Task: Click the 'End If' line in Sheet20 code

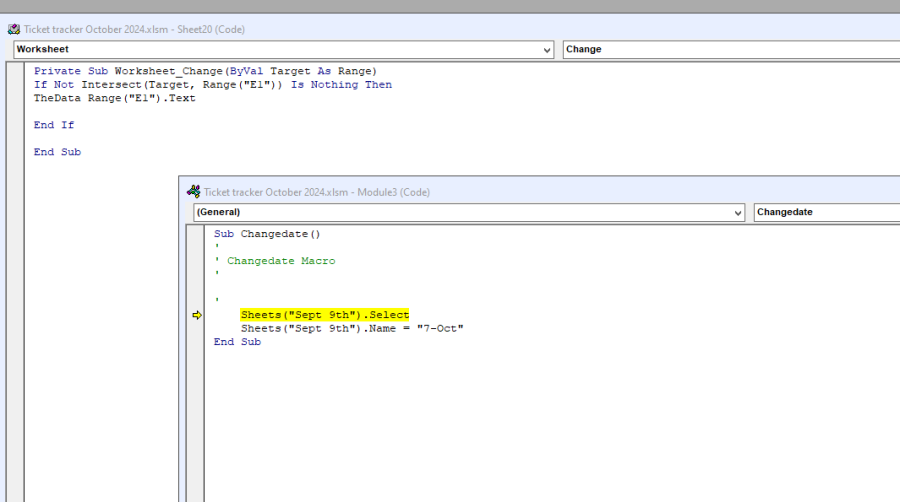Action: click(54, 125)
